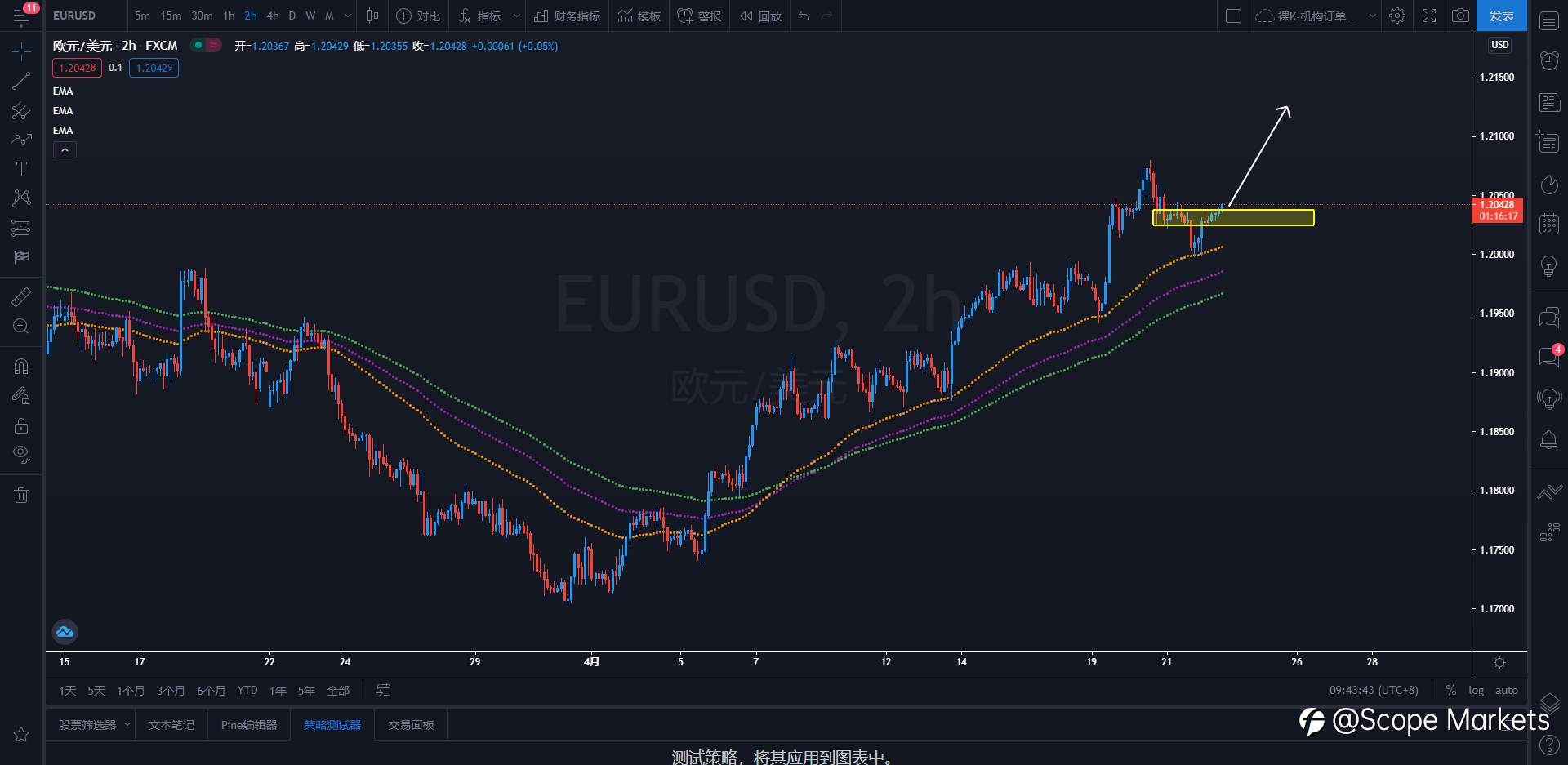Open the economic calendar icon
Viewport: 1568px width, 765px height.
[x=1548, y=225]
